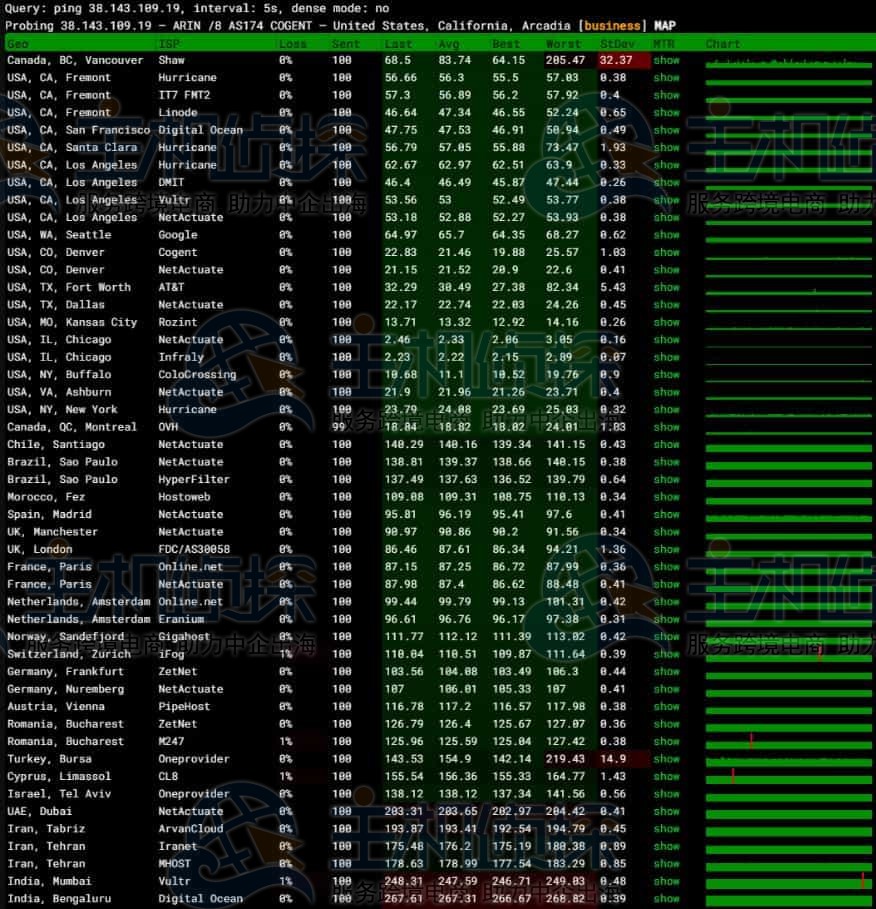Select the 'Israel, Tel Aviv' geo cell
The image size is (876, 909).
point(59,794)
